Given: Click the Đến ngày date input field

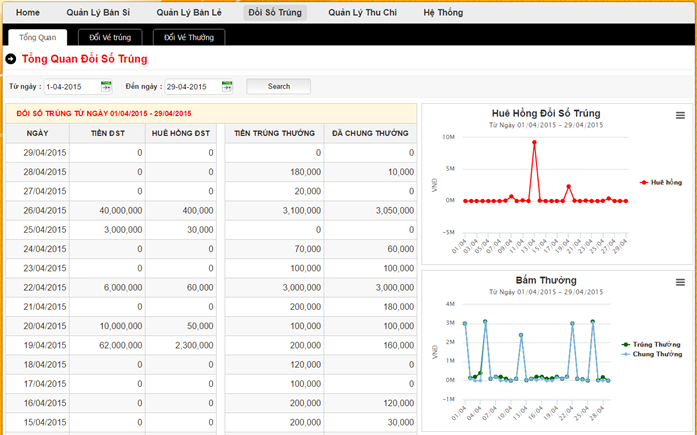Looking at the screenshot, I should tap(192, 87).
